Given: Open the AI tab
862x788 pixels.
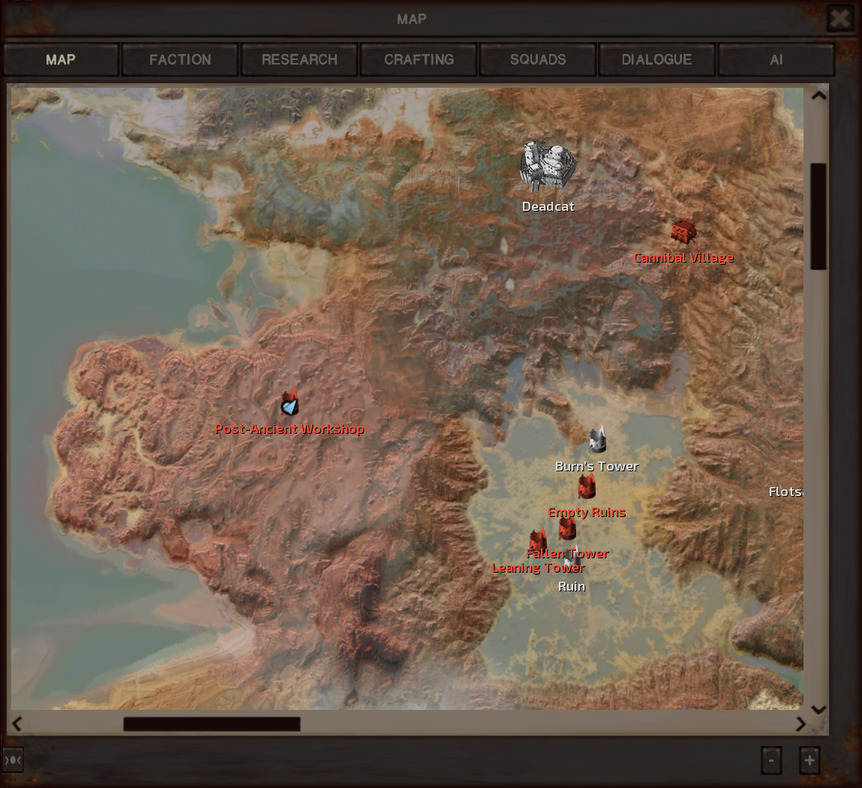Looking at the screenshot, I should [x=776, y=59].
